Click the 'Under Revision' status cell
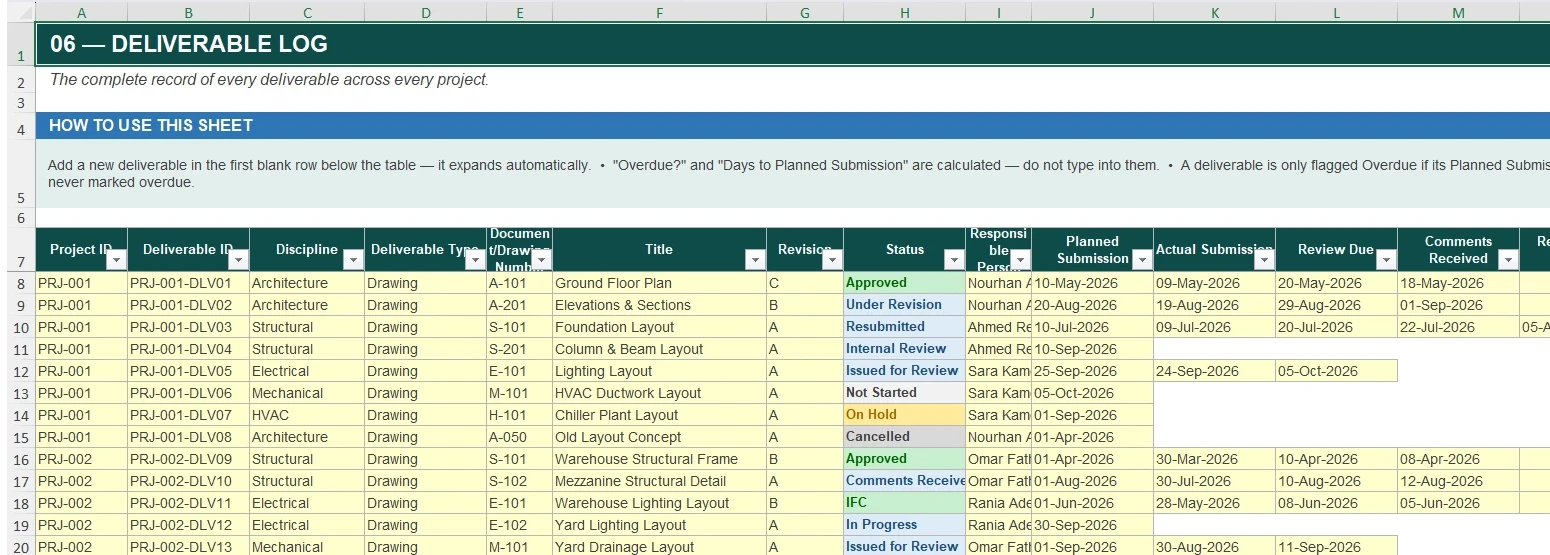1550x555 pixels. 905,305
